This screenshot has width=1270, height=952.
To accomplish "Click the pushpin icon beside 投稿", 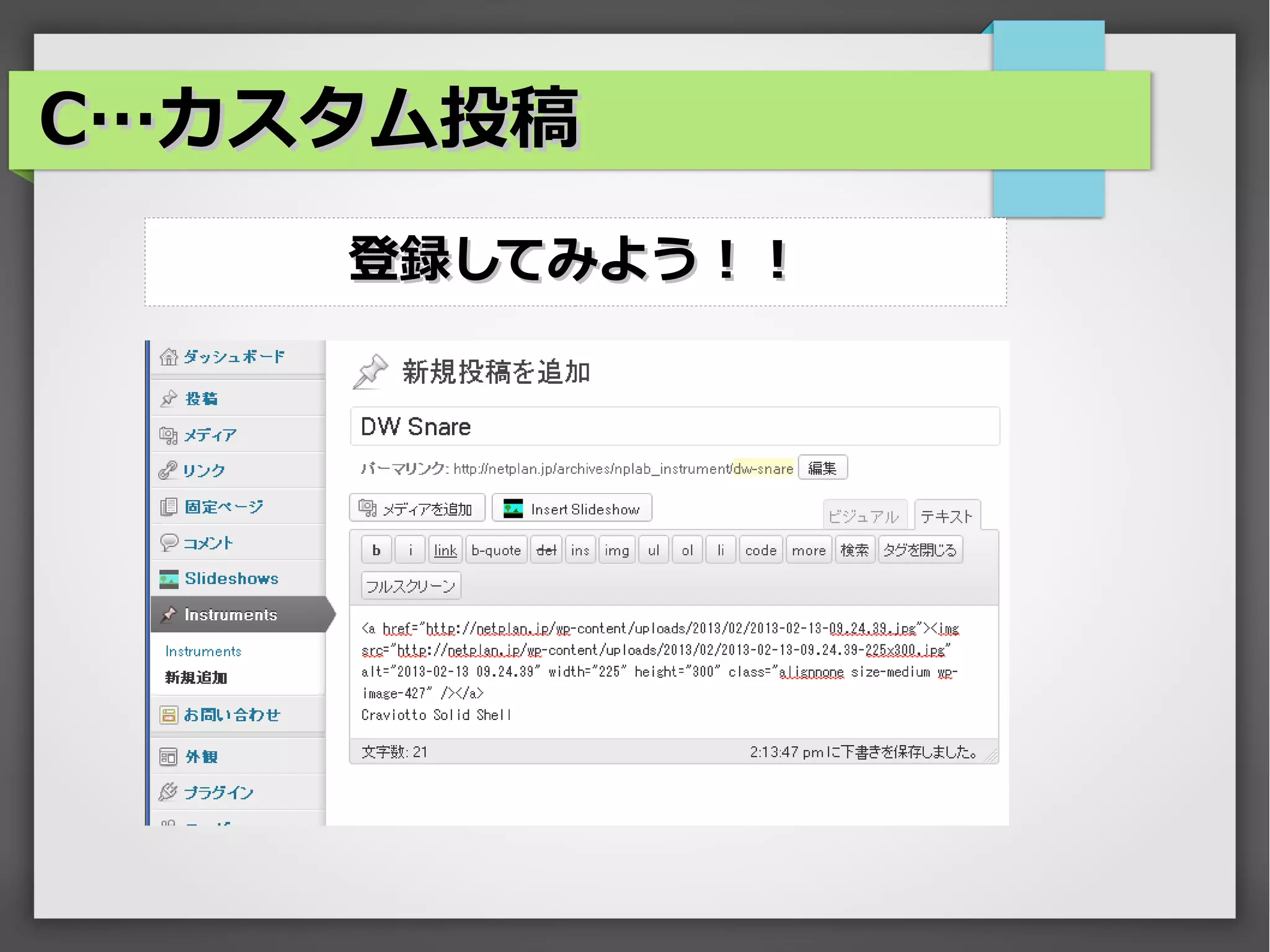I will (x=169, y=399).
